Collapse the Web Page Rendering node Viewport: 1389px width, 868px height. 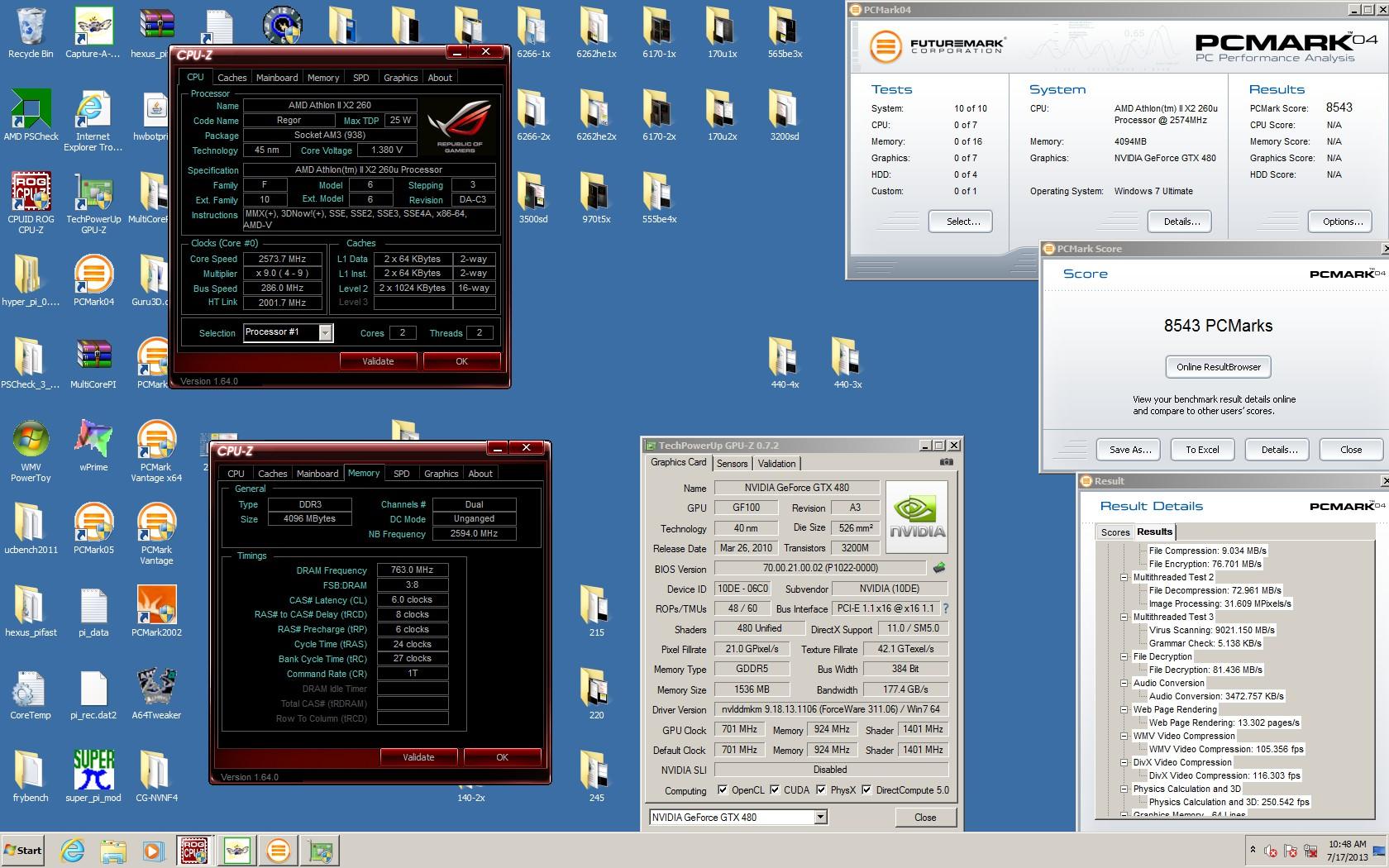tap(1124, 709)
